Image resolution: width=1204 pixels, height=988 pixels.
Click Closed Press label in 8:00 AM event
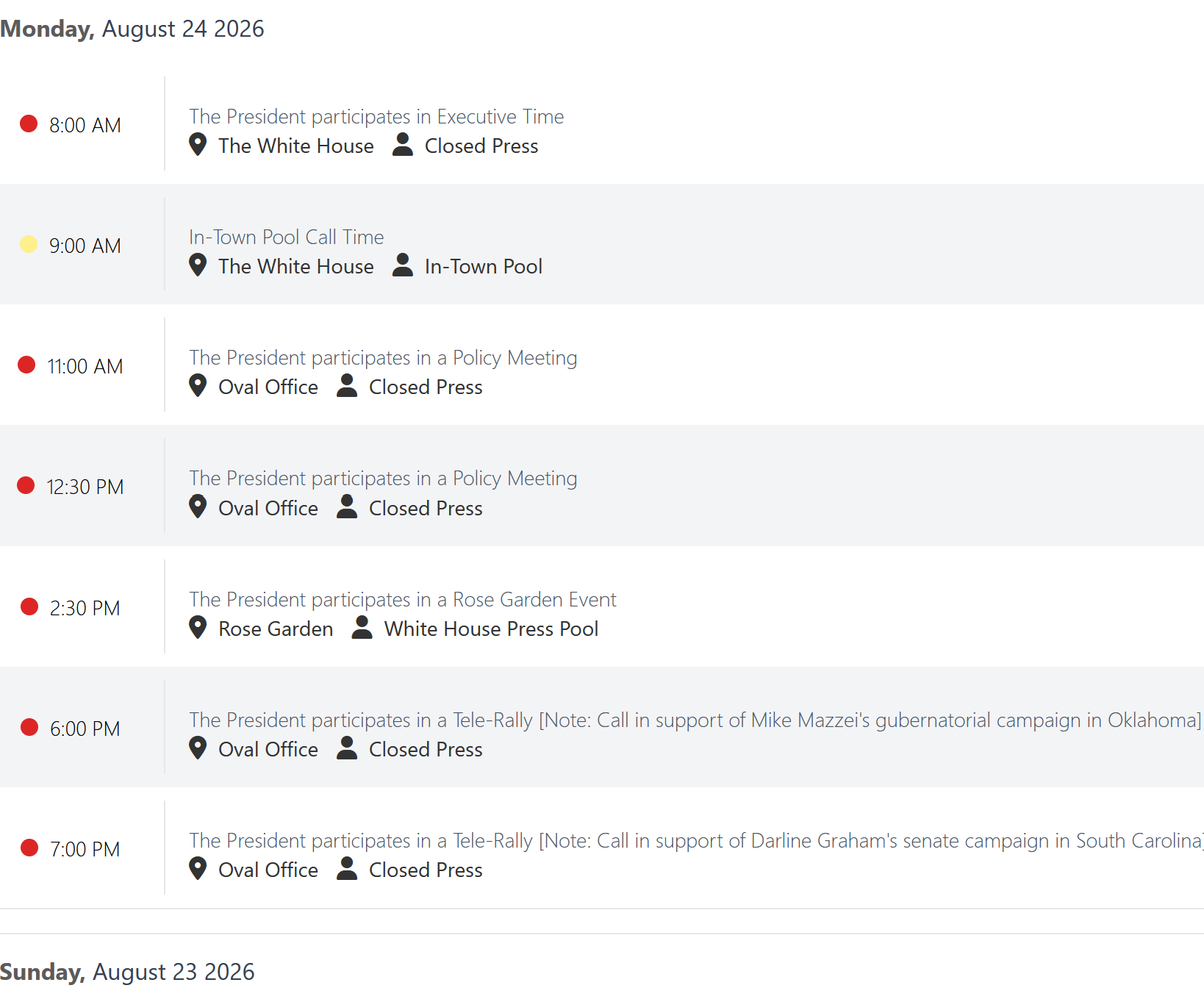coord(481,146)
